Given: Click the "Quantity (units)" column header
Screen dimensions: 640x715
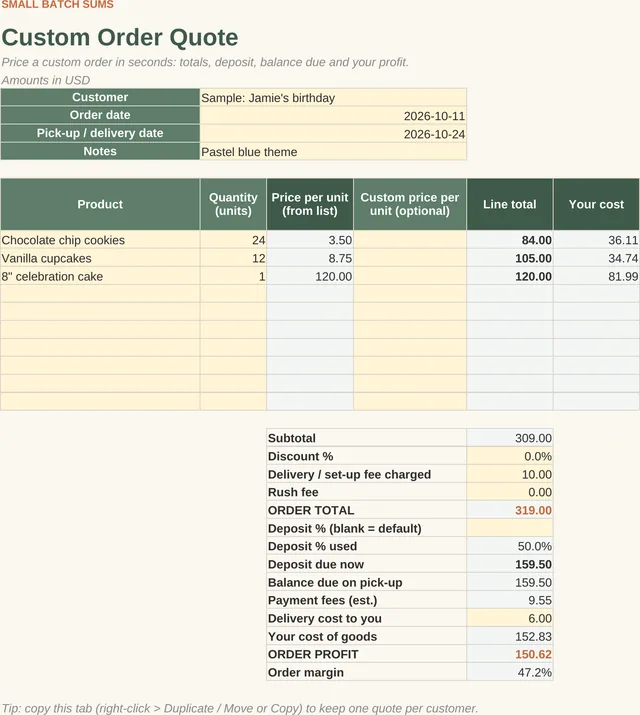Looking at the screenshot, I should click(x=233, y=204).
